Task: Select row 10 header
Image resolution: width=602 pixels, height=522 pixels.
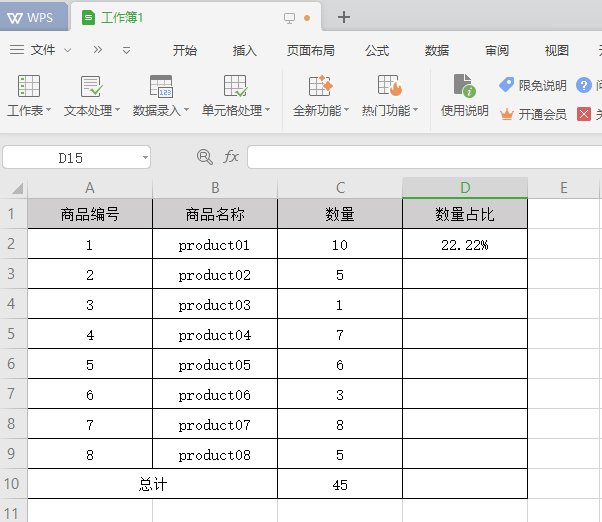Action: click(12, 484)
